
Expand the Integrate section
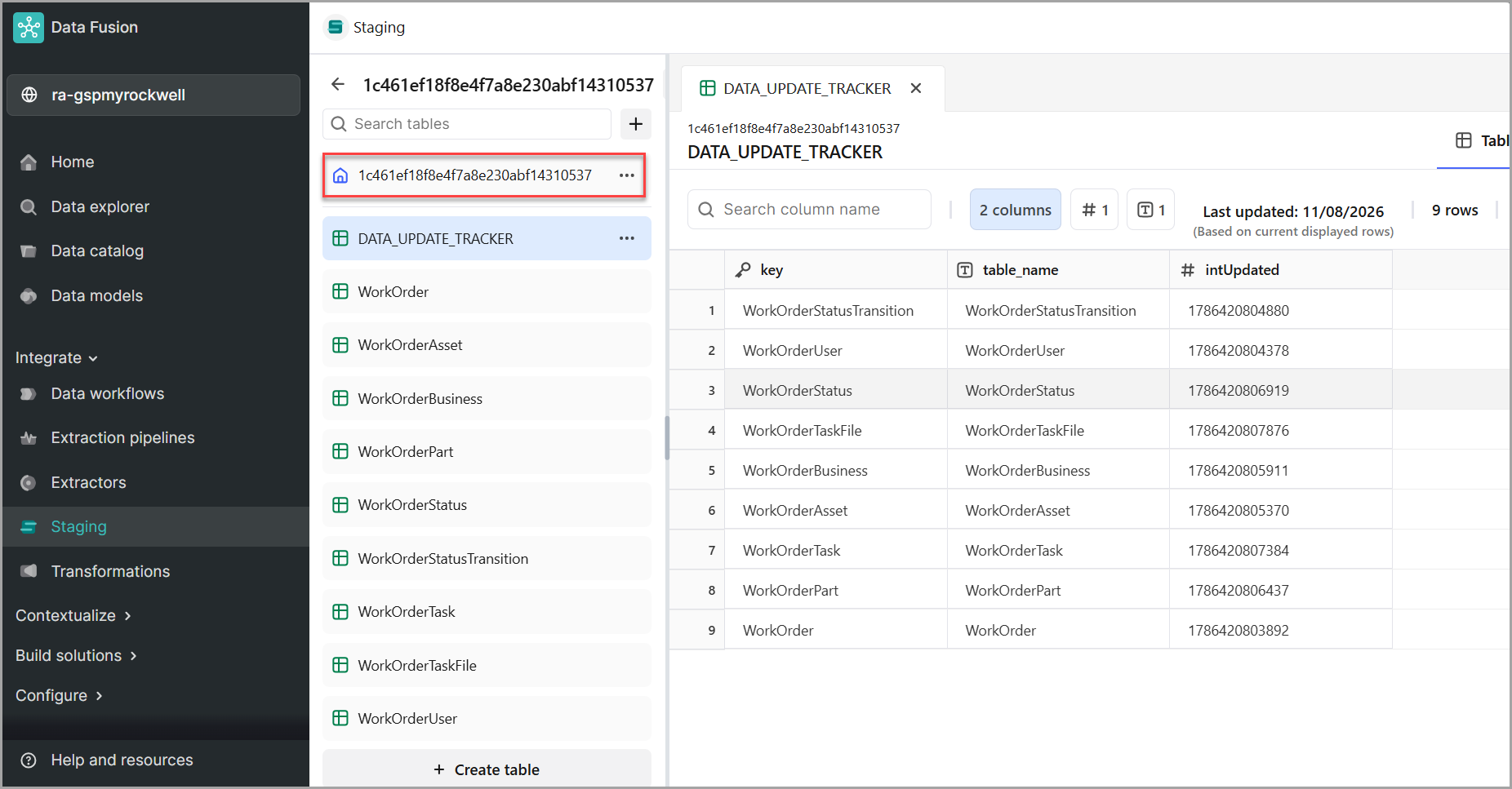[56, 358]
